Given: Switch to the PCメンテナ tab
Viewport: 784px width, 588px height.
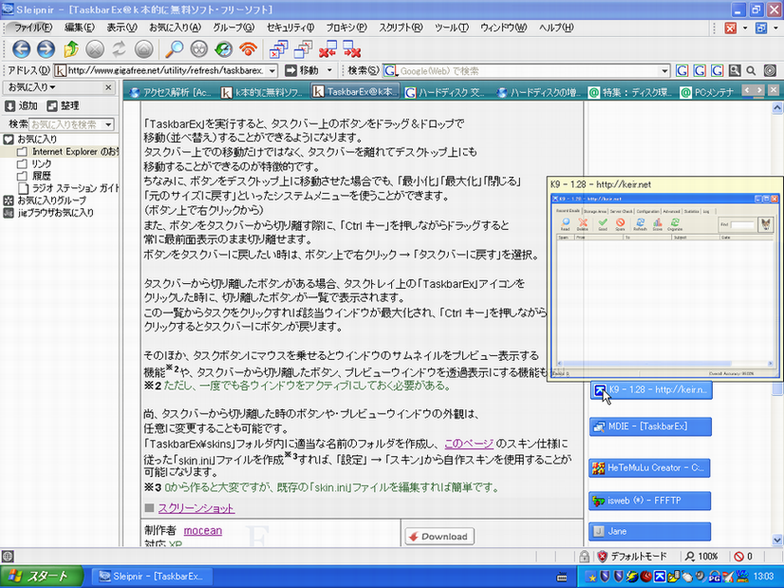Looking at the screenshot, I should pyautogui.click(x=708, y=92).
